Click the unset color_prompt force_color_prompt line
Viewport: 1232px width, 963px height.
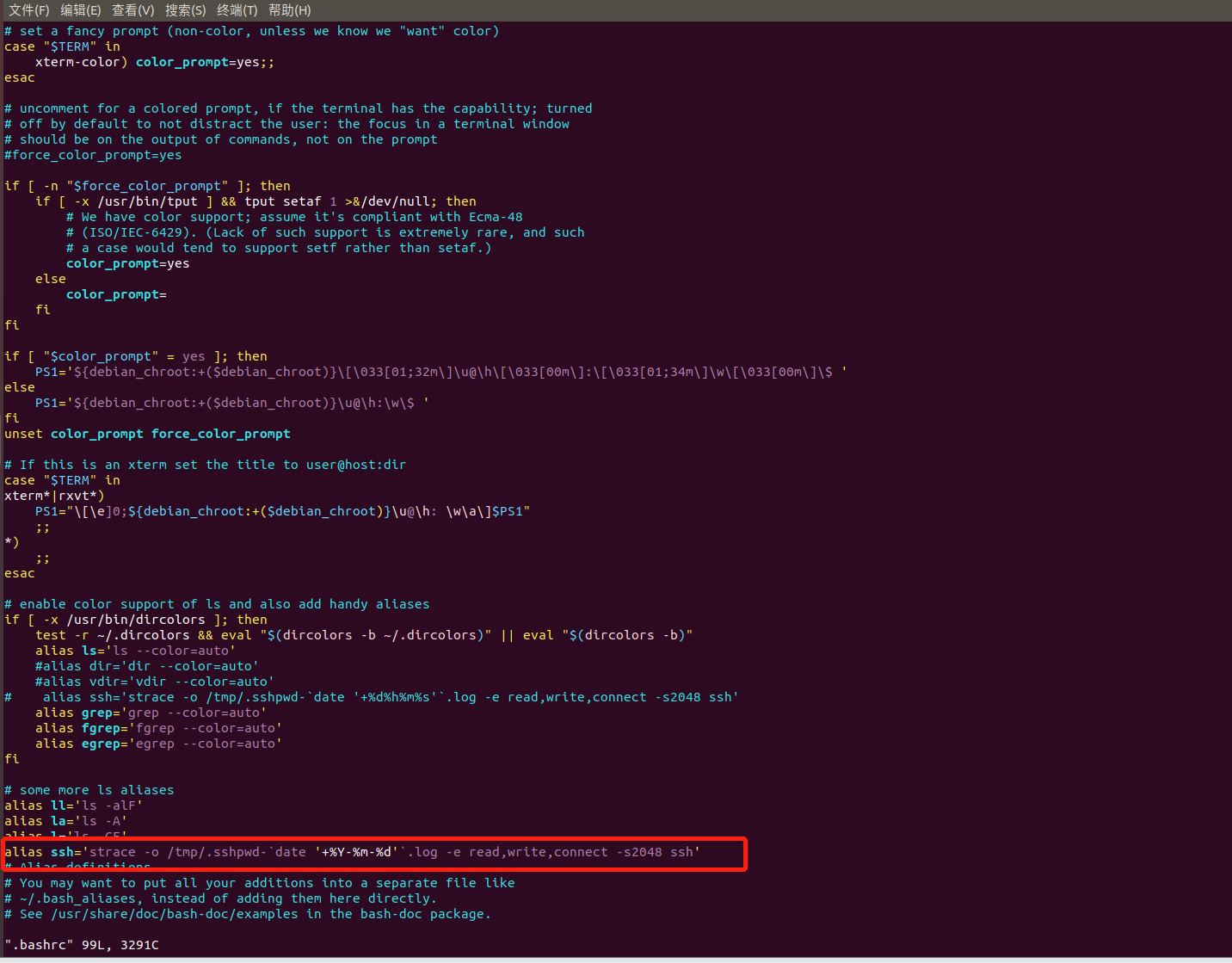(146, 433)
